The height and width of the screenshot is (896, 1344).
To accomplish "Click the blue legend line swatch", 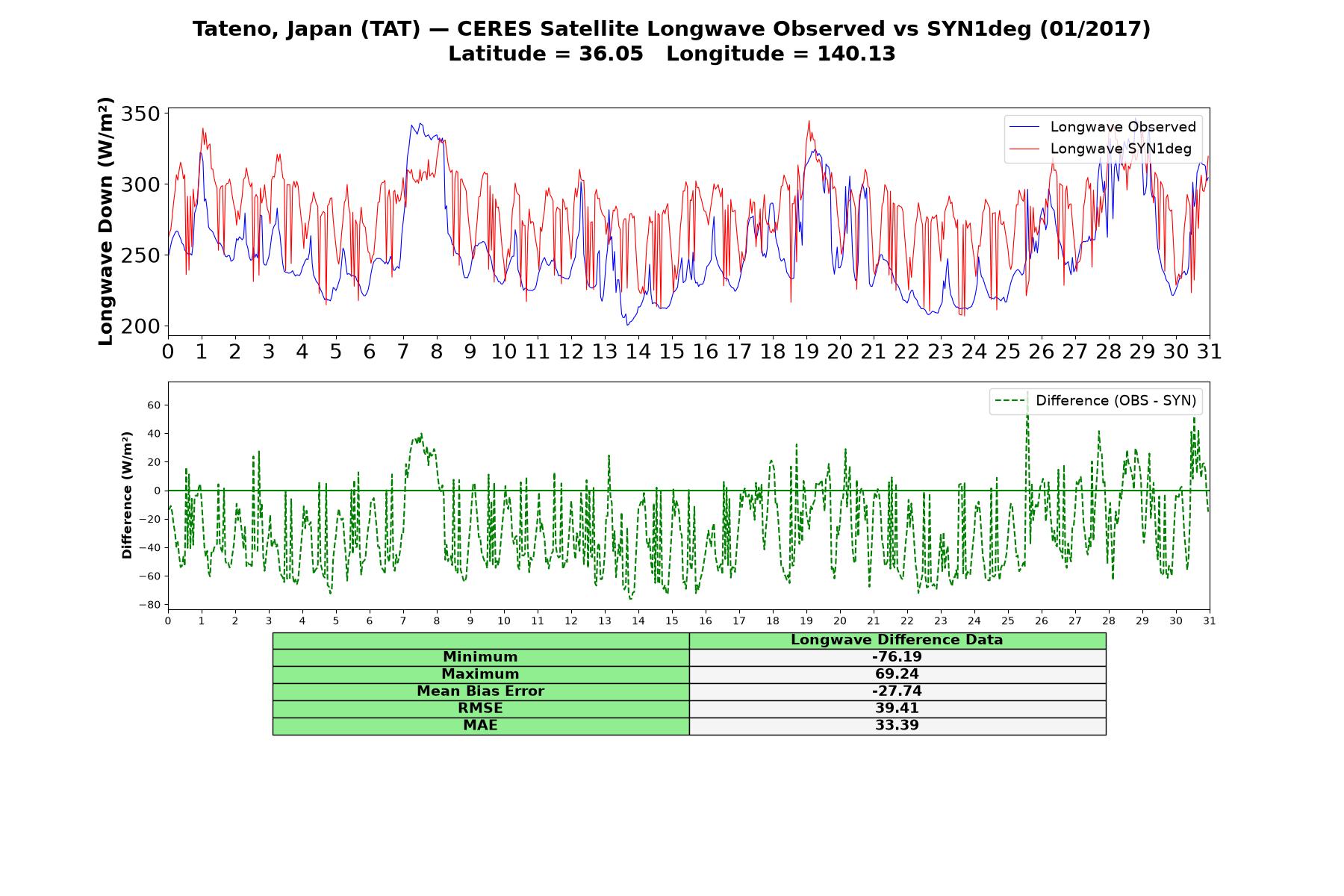I will coord(1024,127).
